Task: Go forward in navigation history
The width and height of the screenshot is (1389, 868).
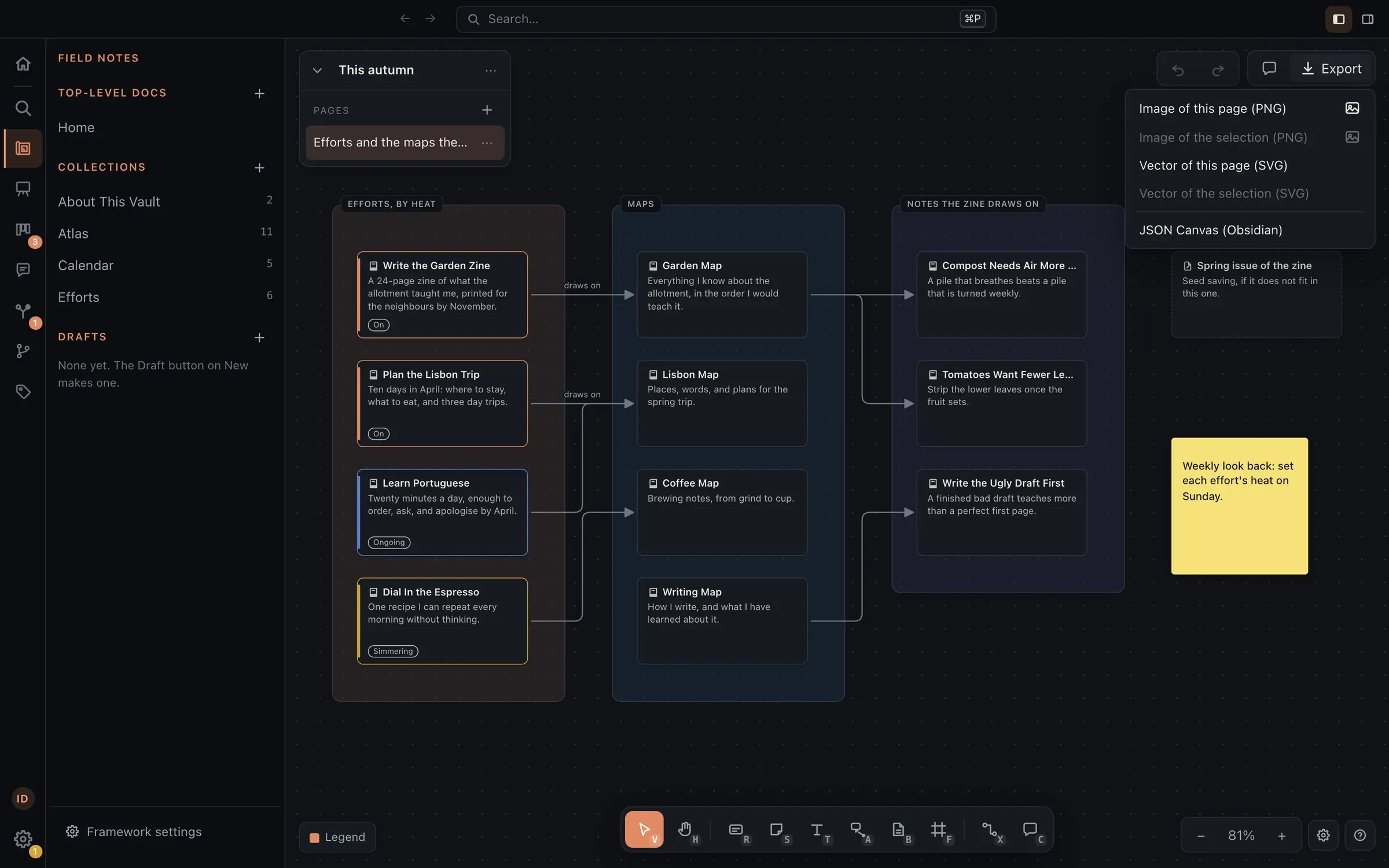Action: click(430, 19)
